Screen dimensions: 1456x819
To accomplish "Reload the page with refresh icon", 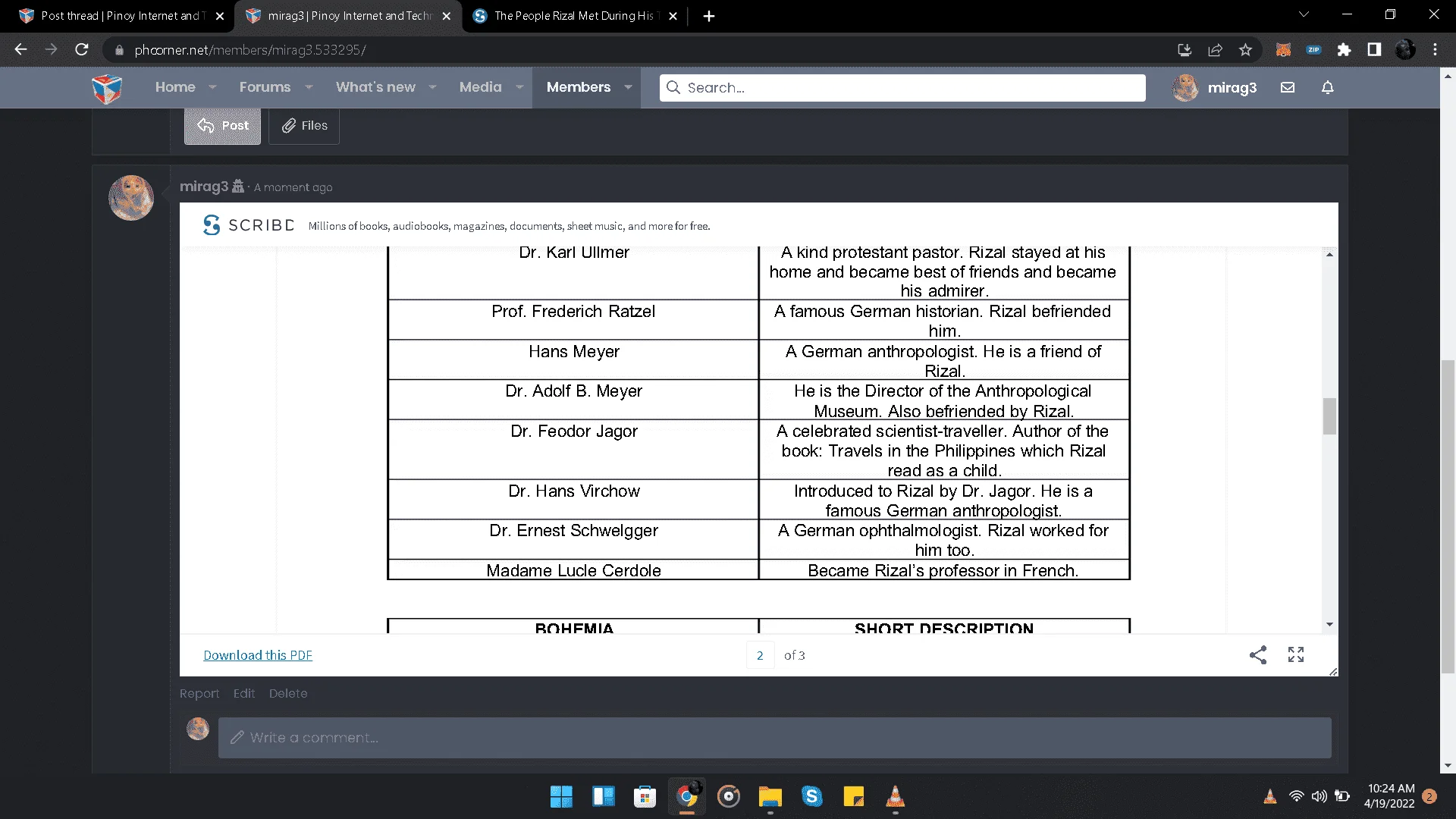I will tap(82, 49).
